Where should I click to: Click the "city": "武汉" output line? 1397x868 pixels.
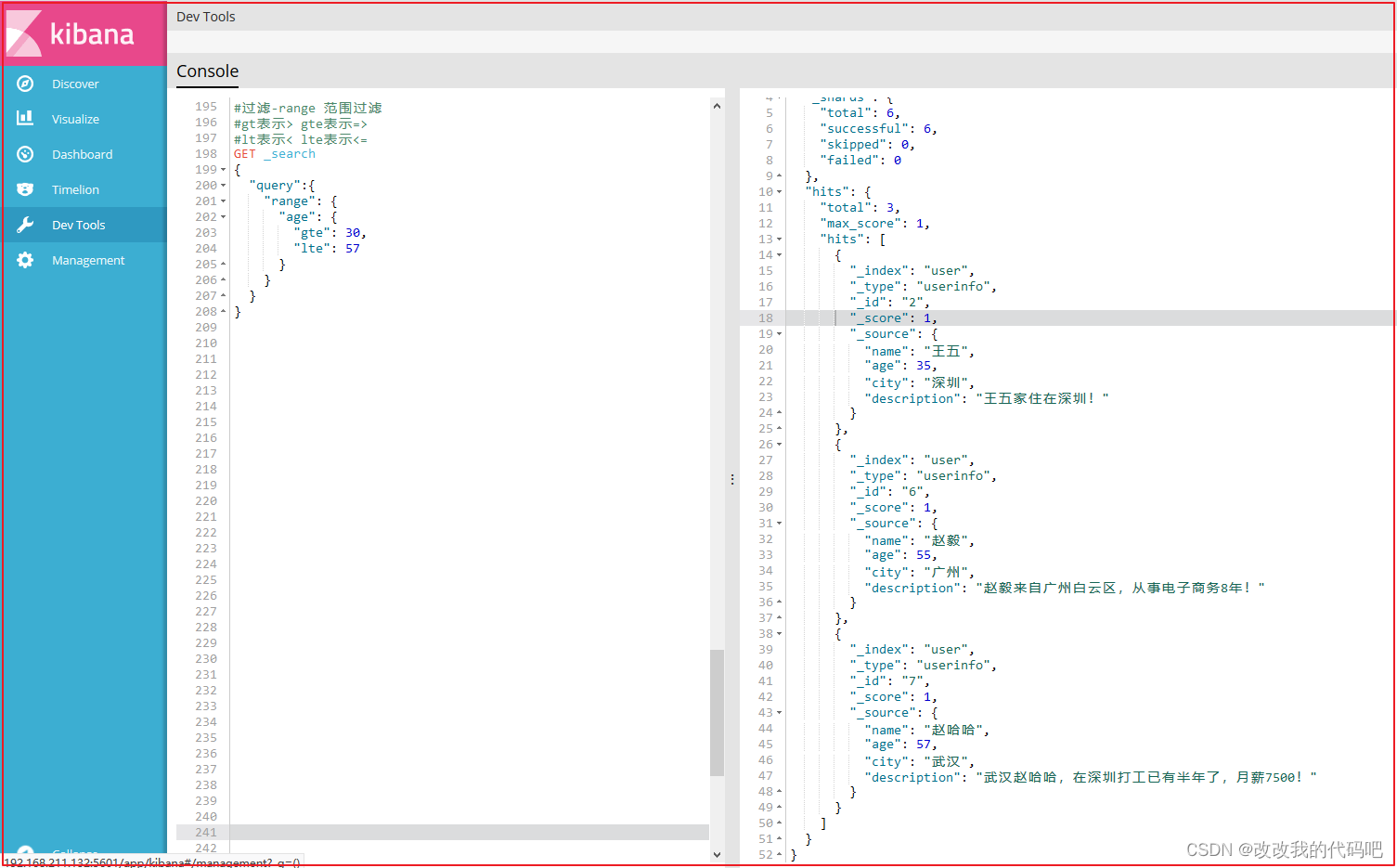click(919, 761)
